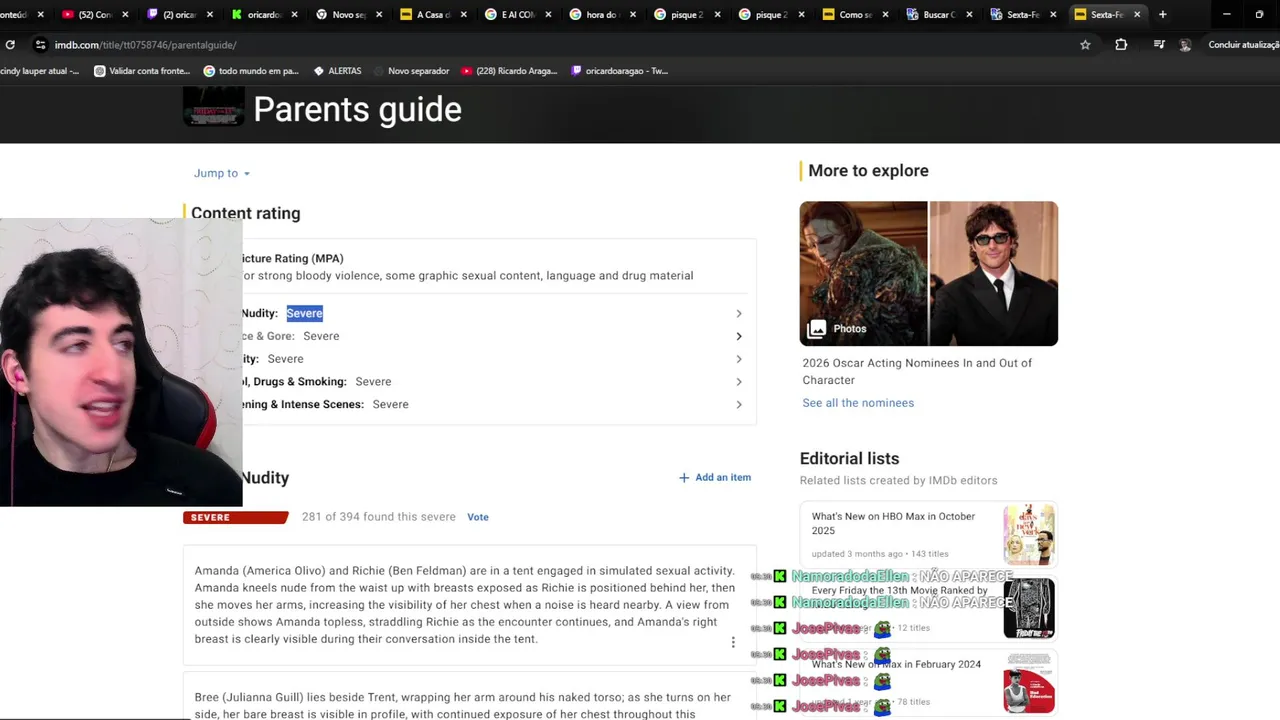Click the Add an item plus icon
This screenshot has height=720, width=1280.
[684, 478]
